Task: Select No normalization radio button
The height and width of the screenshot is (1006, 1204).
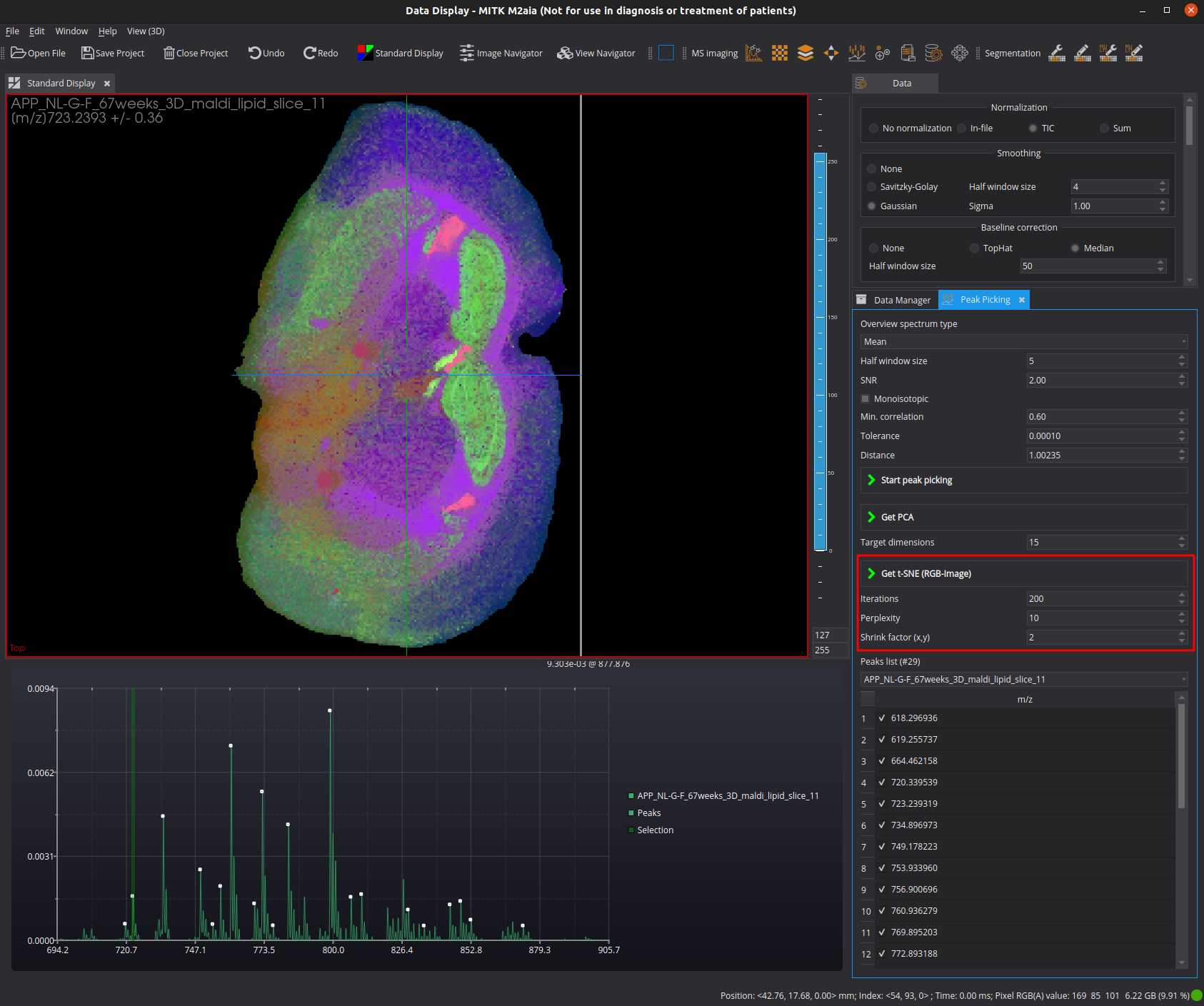Action: click(873, 129)
